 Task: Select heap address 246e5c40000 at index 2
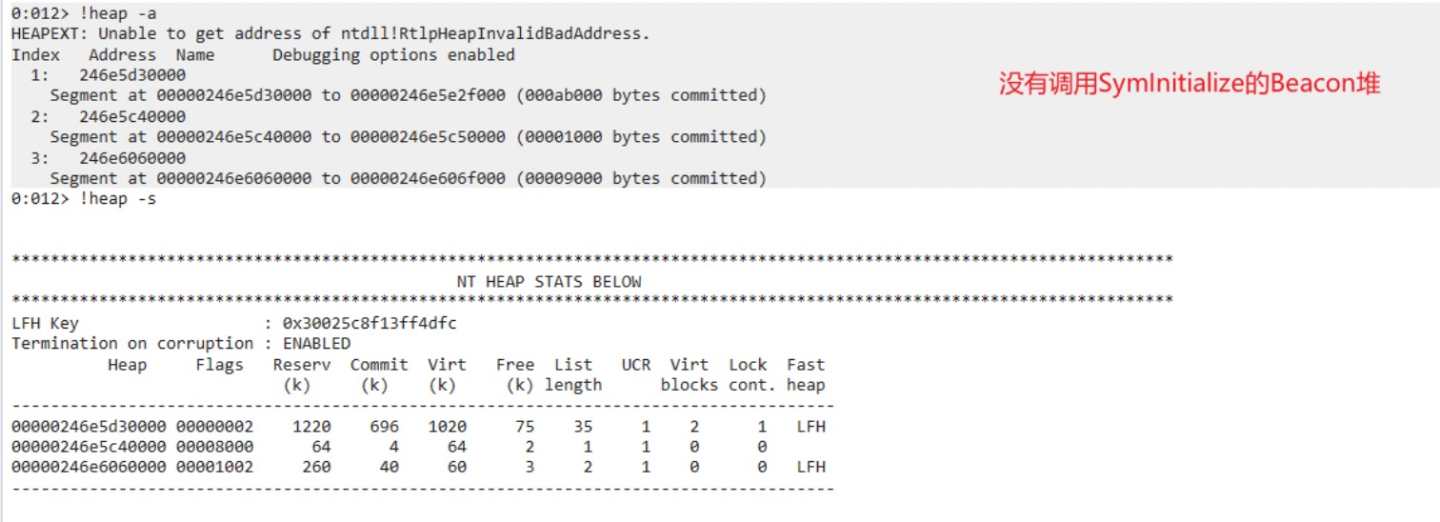coord(132,116)
